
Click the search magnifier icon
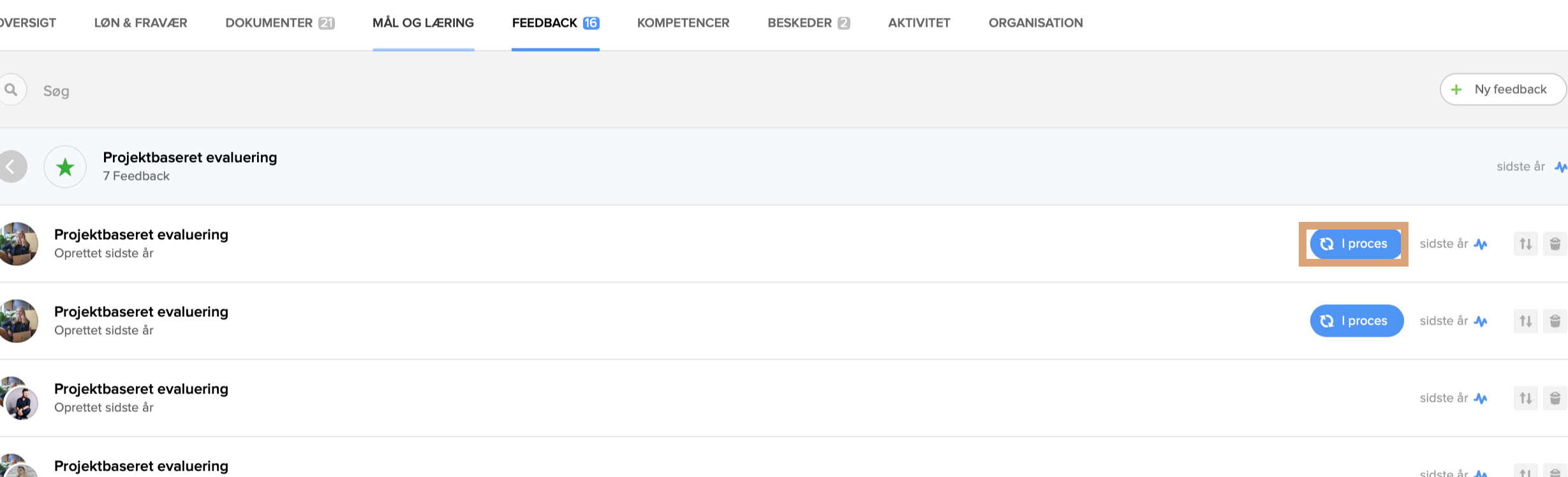[11, 90]
